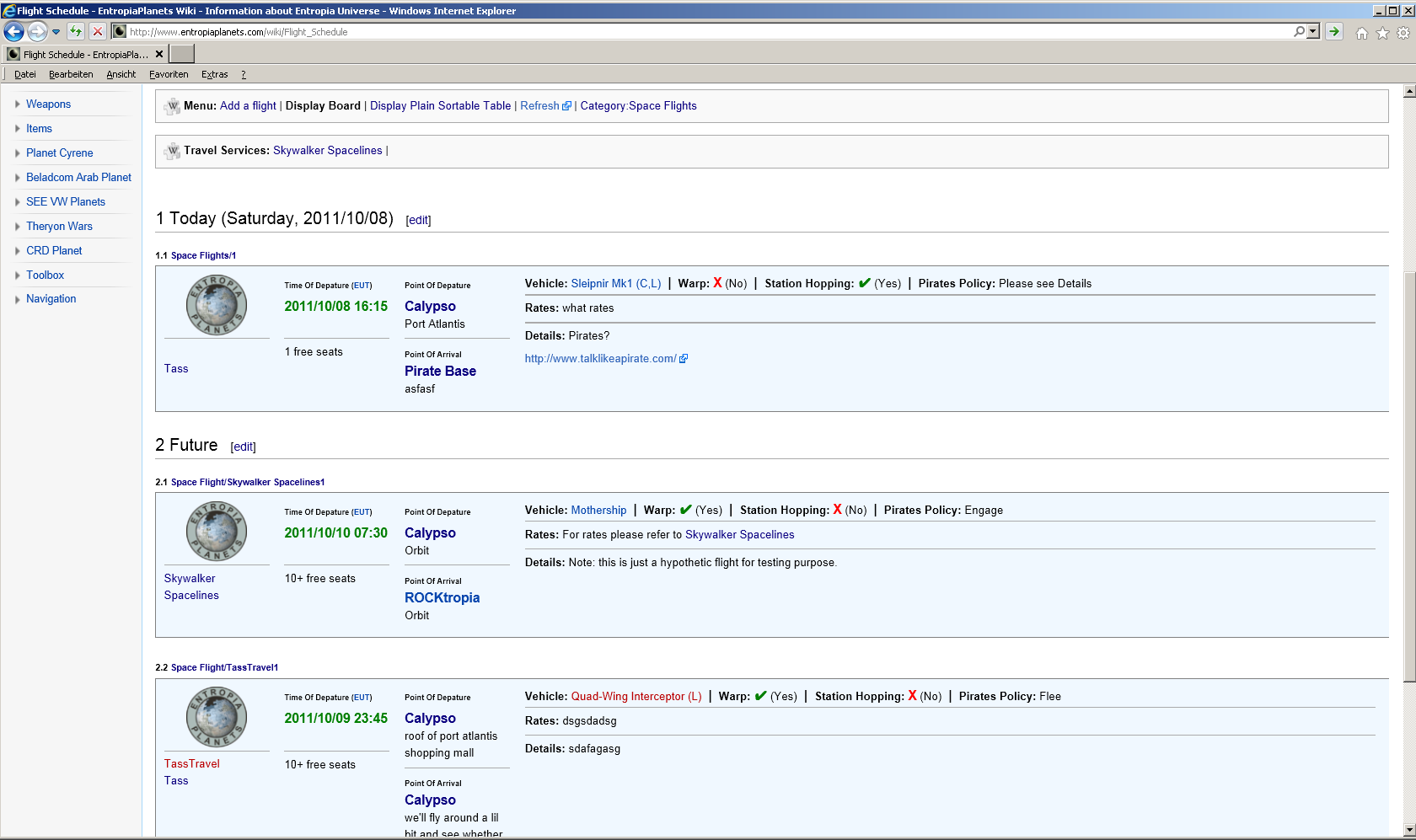Image resolution: width=1416 pixels, height=840 pixels.
Task: Open the Skywalker Spacelines travel services link
Action: 327,151
